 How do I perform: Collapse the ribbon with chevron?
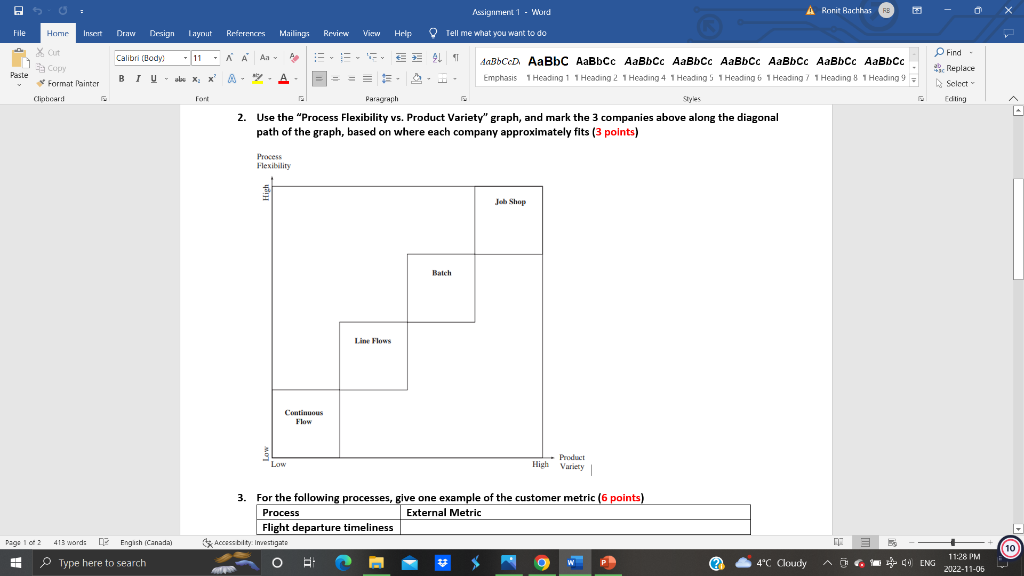click(1013, 99)
